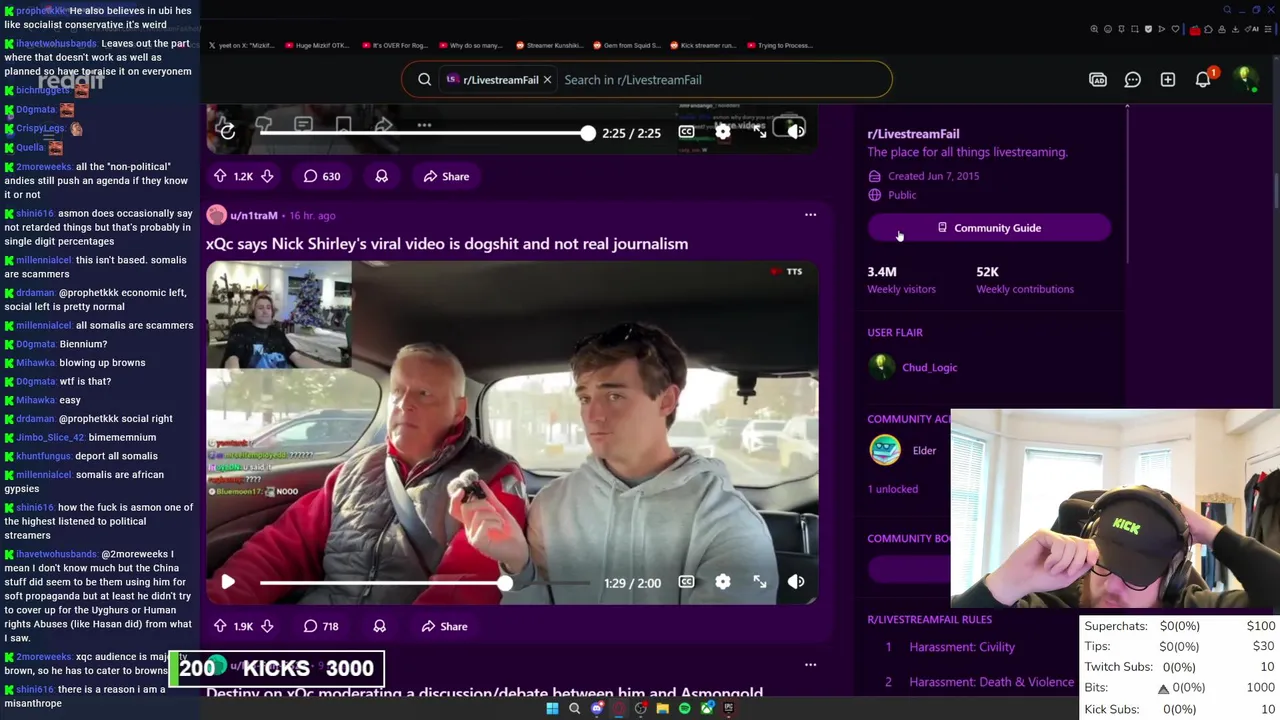
Task: Switch to It's OVER For Rog browser tab
Action: tap(396, 45)
